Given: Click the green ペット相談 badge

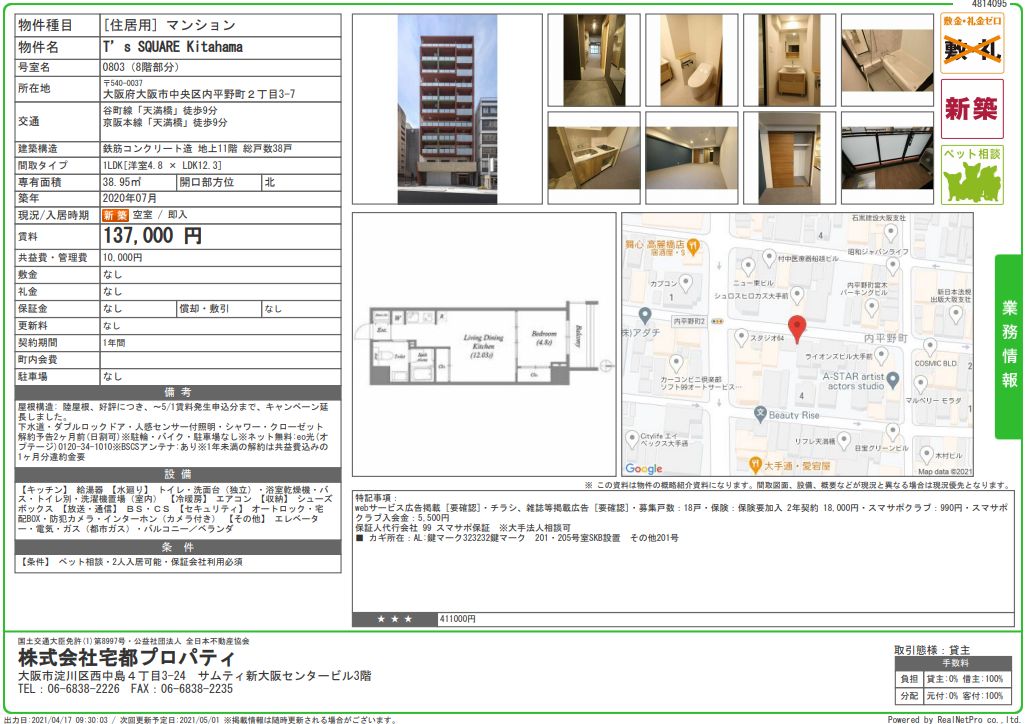Looking at the screenshot, I should (x=972, y=175).
